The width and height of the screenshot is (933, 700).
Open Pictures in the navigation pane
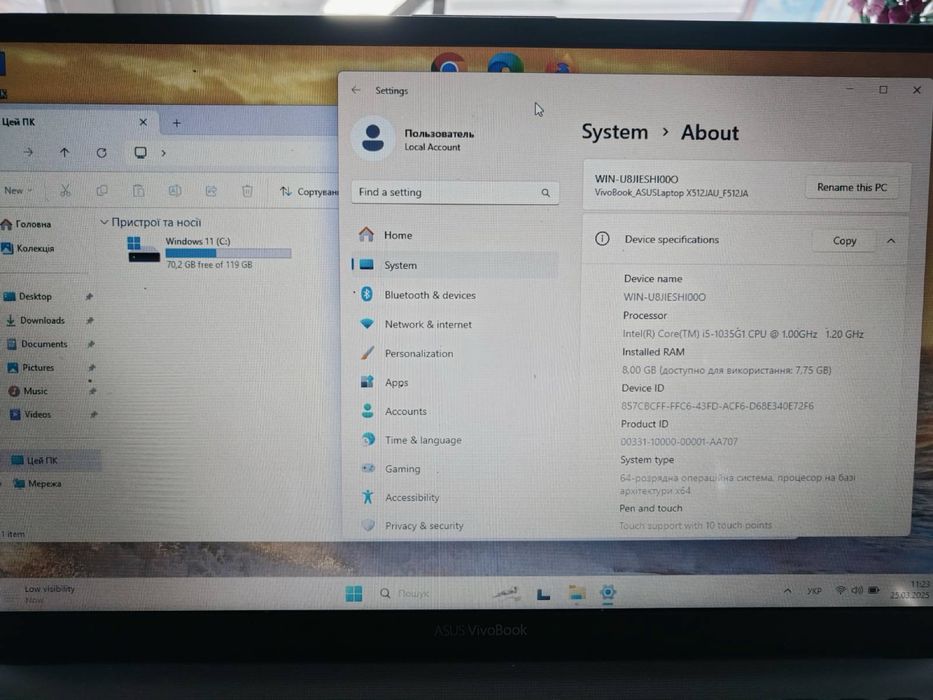pyautogui.click(x=31, y=368)
